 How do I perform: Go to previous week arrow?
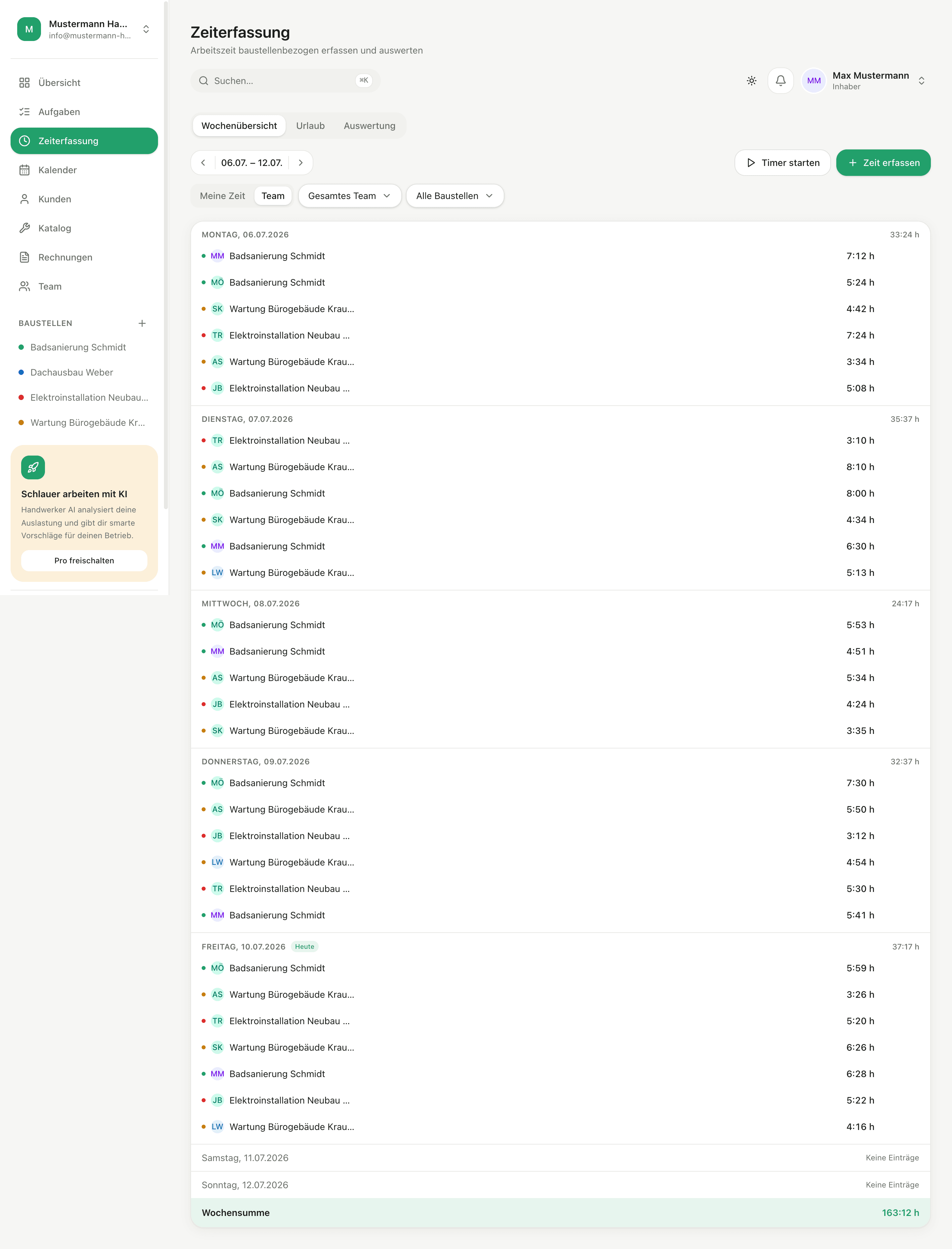(x=203, y=163)
